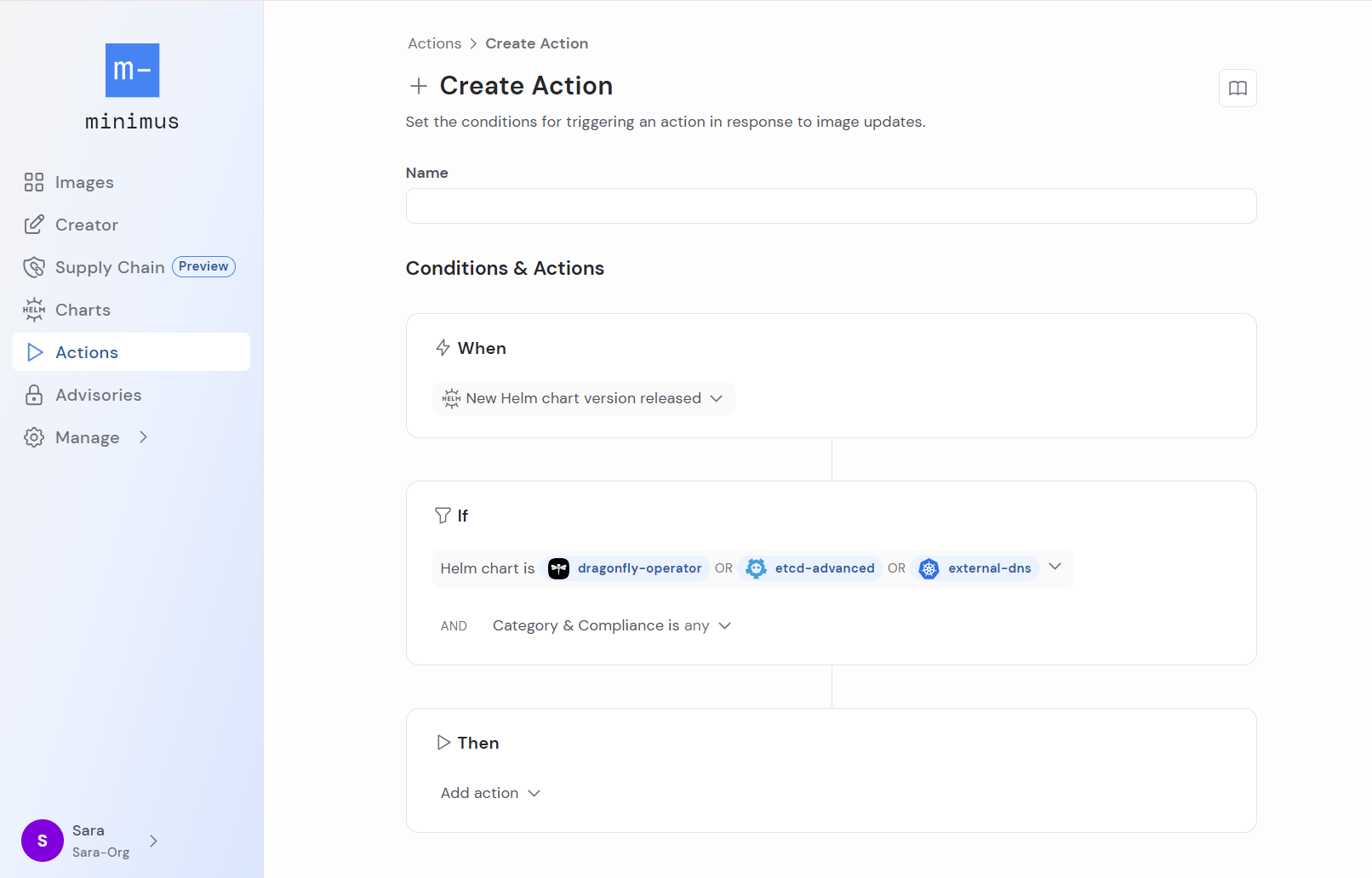Click the lightning bolt When icon

(x=443, y=348)
